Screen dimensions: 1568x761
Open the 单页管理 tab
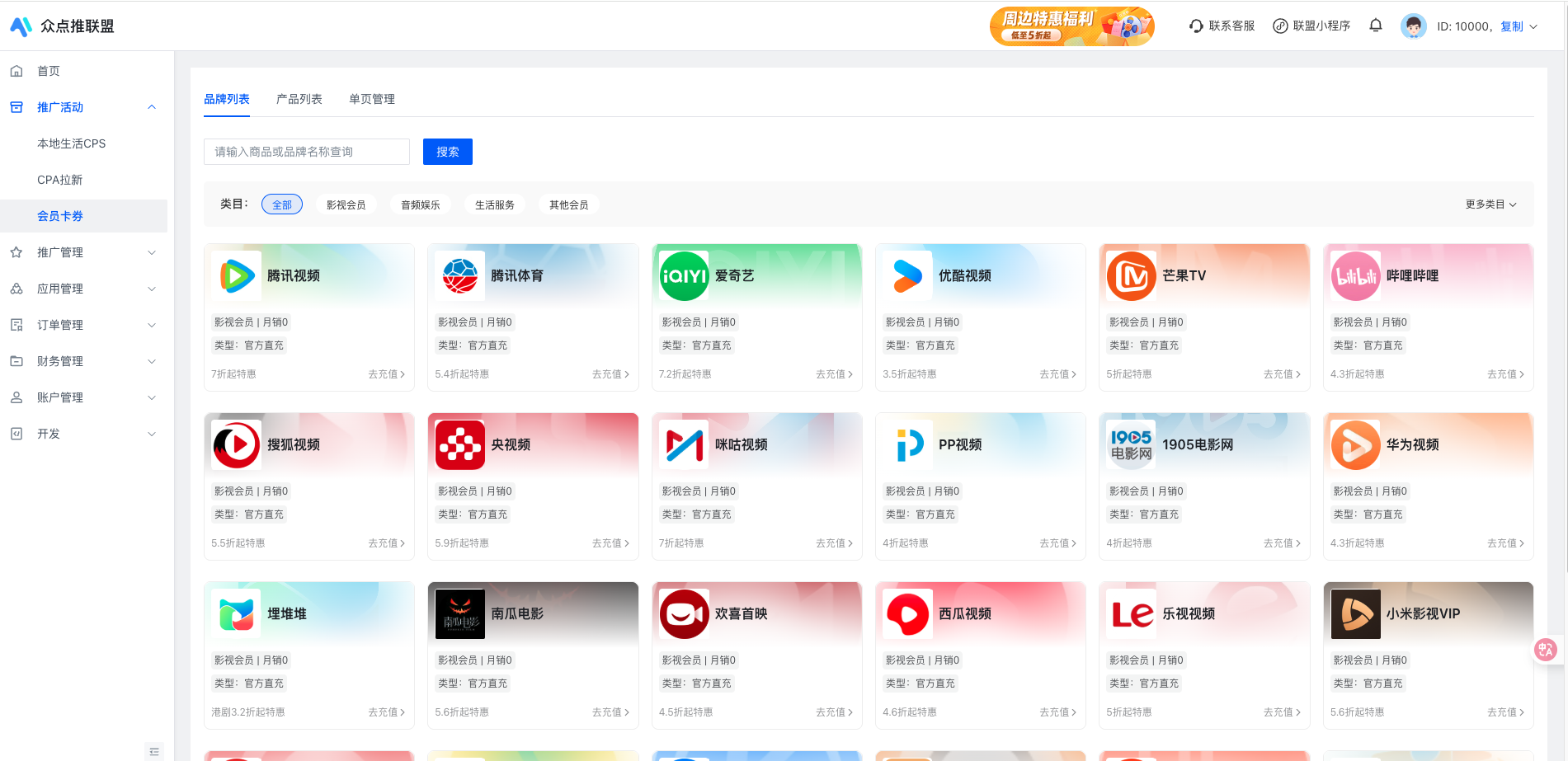[371, 99]
